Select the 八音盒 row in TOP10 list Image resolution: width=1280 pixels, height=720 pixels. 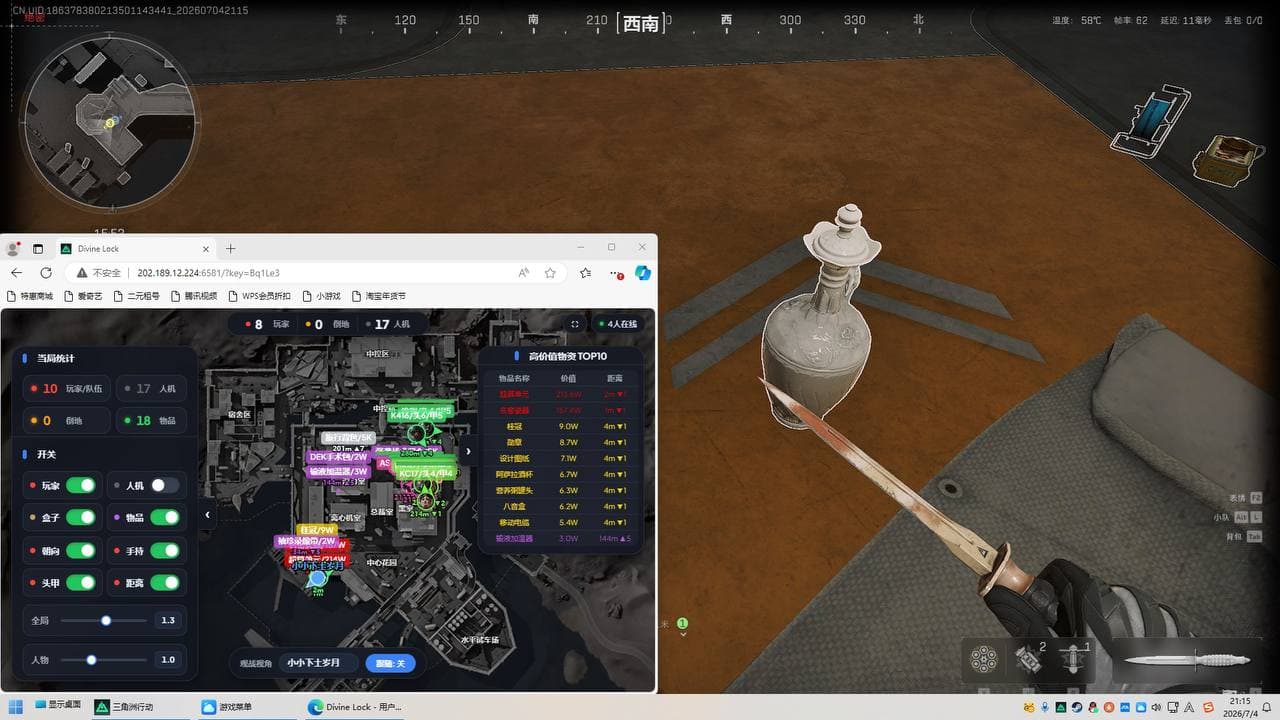pos(563,507)
